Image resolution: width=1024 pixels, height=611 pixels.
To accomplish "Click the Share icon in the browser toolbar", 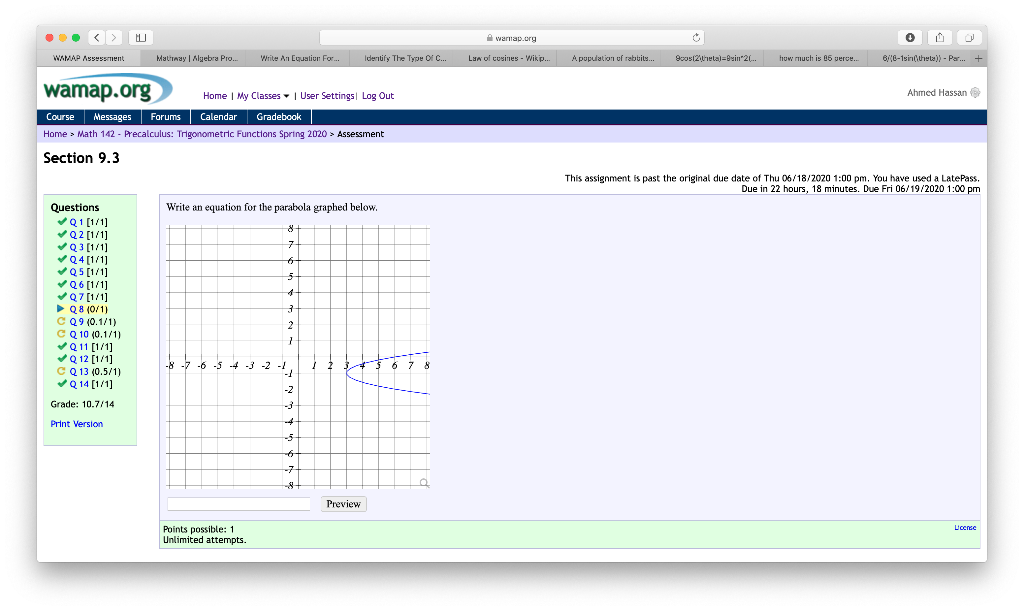I will point(938,36).
